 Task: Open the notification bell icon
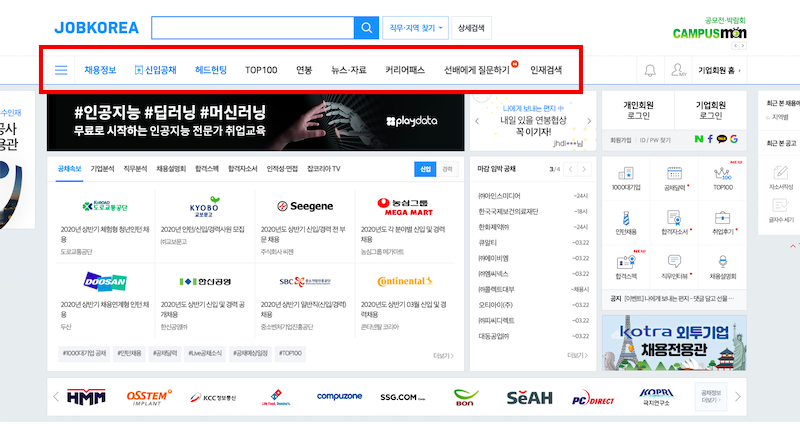point(650,70)
